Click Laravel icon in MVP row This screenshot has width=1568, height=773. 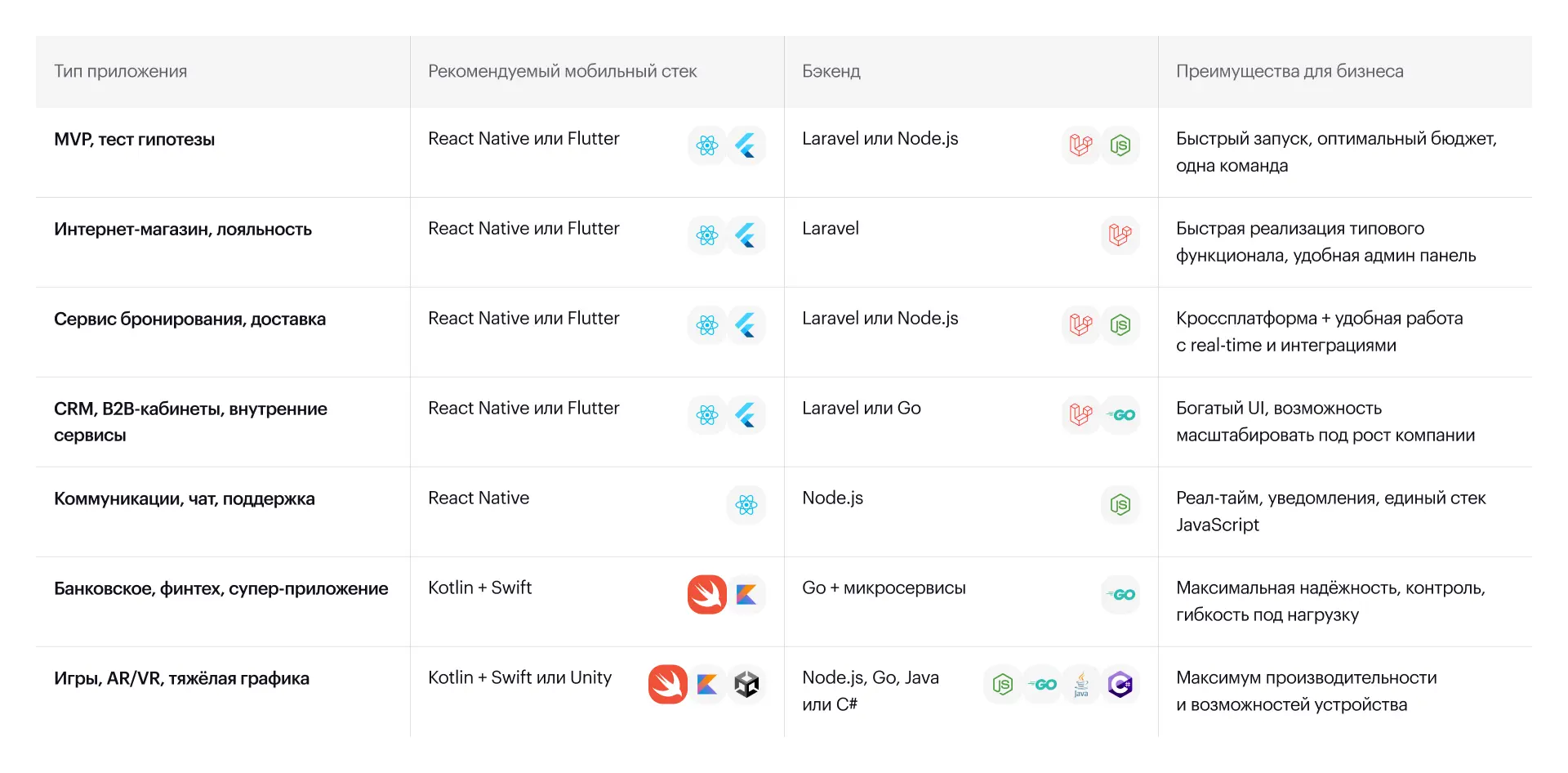click(x=1081, y=145)
